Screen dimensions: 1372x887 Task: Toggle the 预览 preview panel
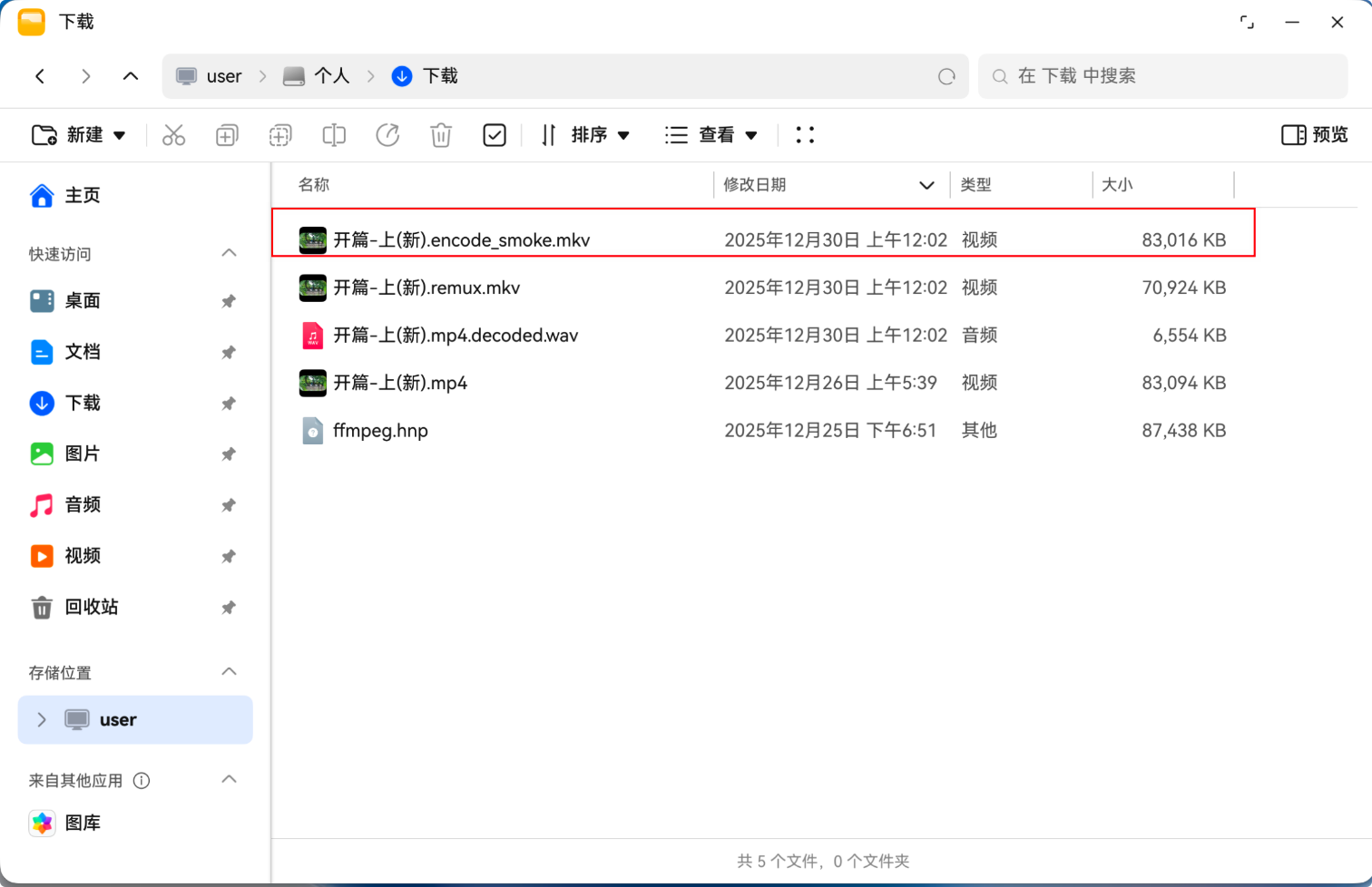1313,134
